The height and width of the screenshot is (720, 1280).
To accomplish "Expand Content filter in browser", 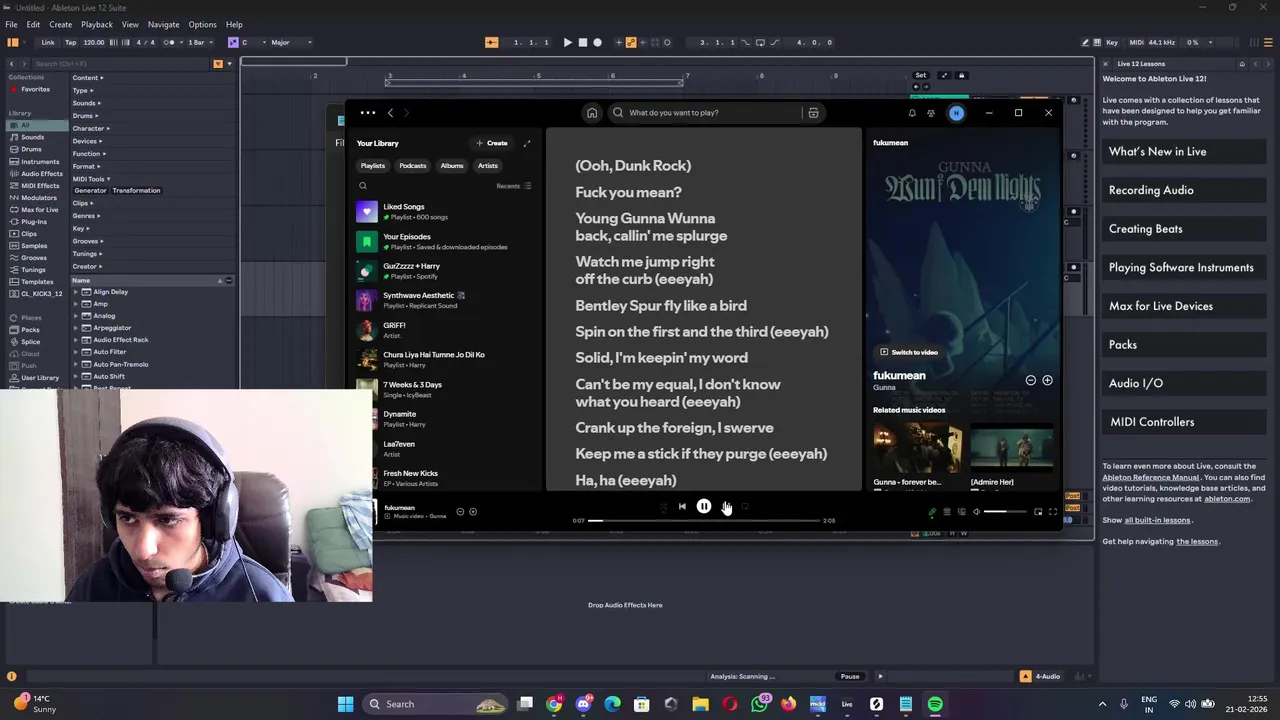I will [x=87, y=78].
